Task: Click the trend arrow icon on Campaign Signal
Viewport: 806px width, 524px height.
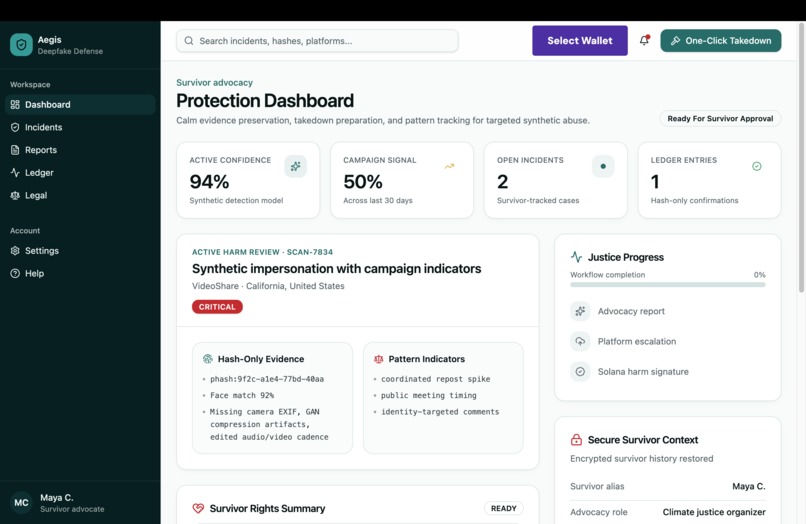Action: click(449, 166)
